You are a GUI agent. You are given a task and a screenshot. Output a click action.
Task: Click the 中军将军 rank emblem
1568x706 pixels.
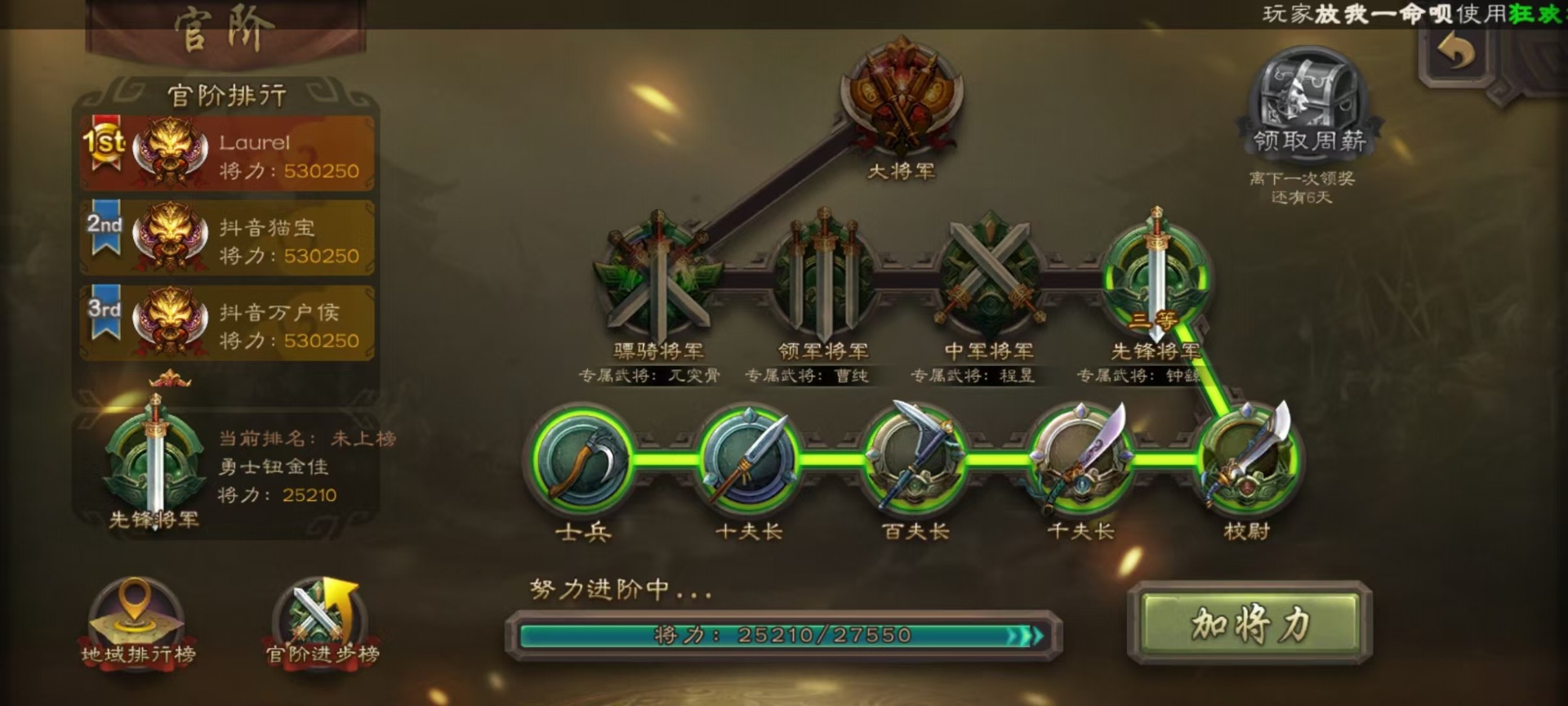click(x=990, y=274)
